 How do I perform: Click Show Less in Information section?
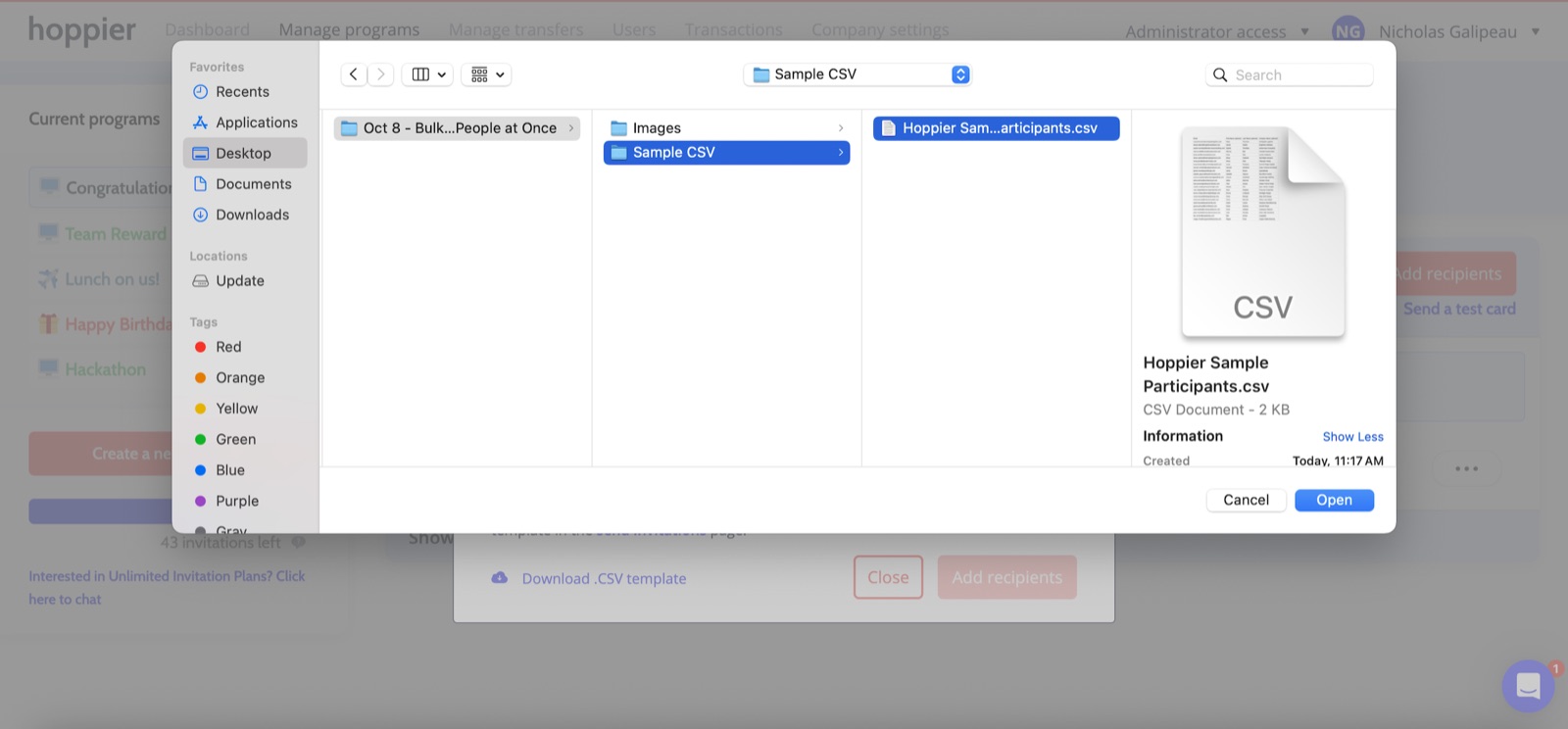pos(1352,437)
